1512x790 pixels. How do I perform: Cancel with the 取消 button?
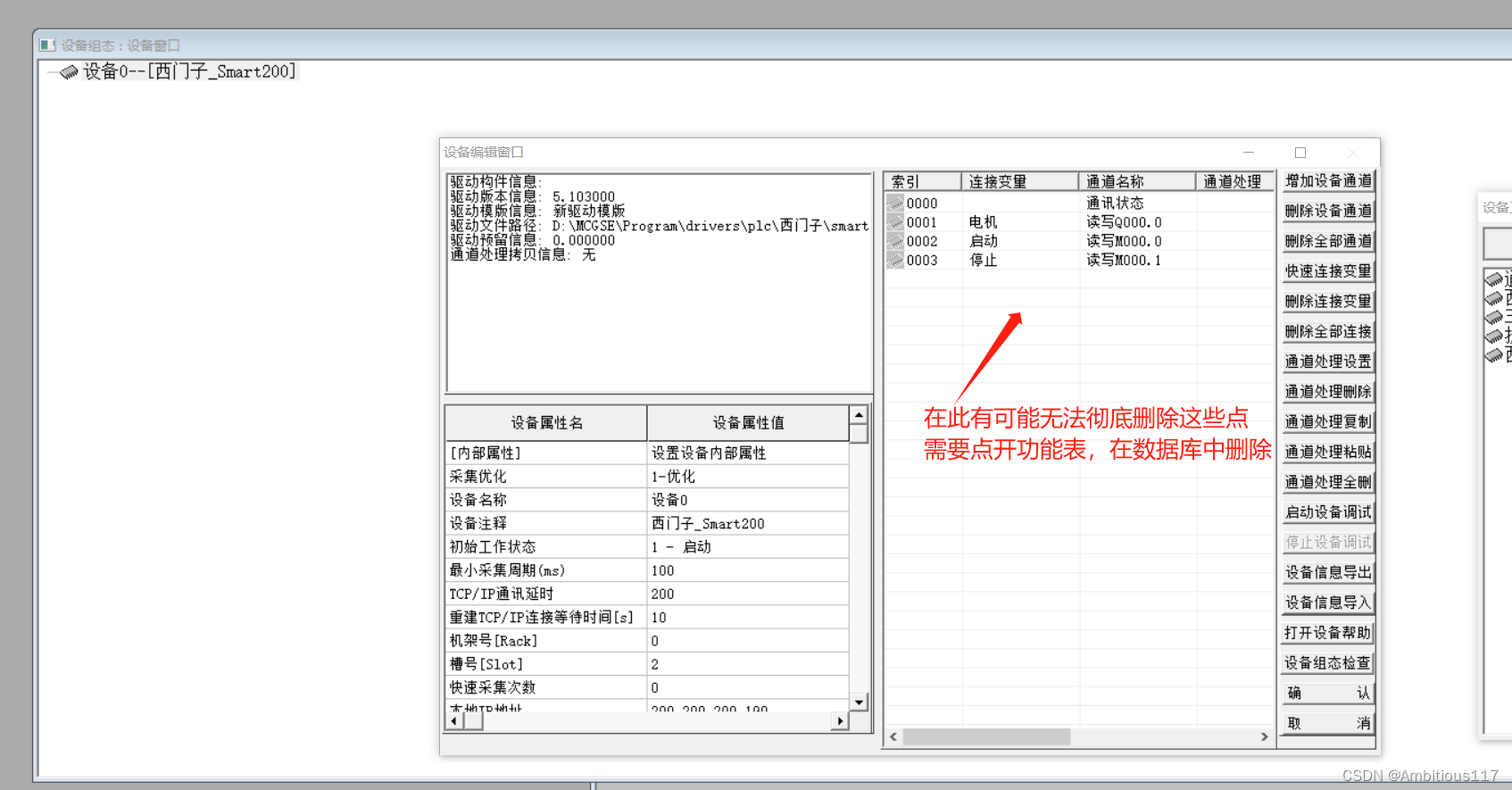click(x=1328, y=723)
